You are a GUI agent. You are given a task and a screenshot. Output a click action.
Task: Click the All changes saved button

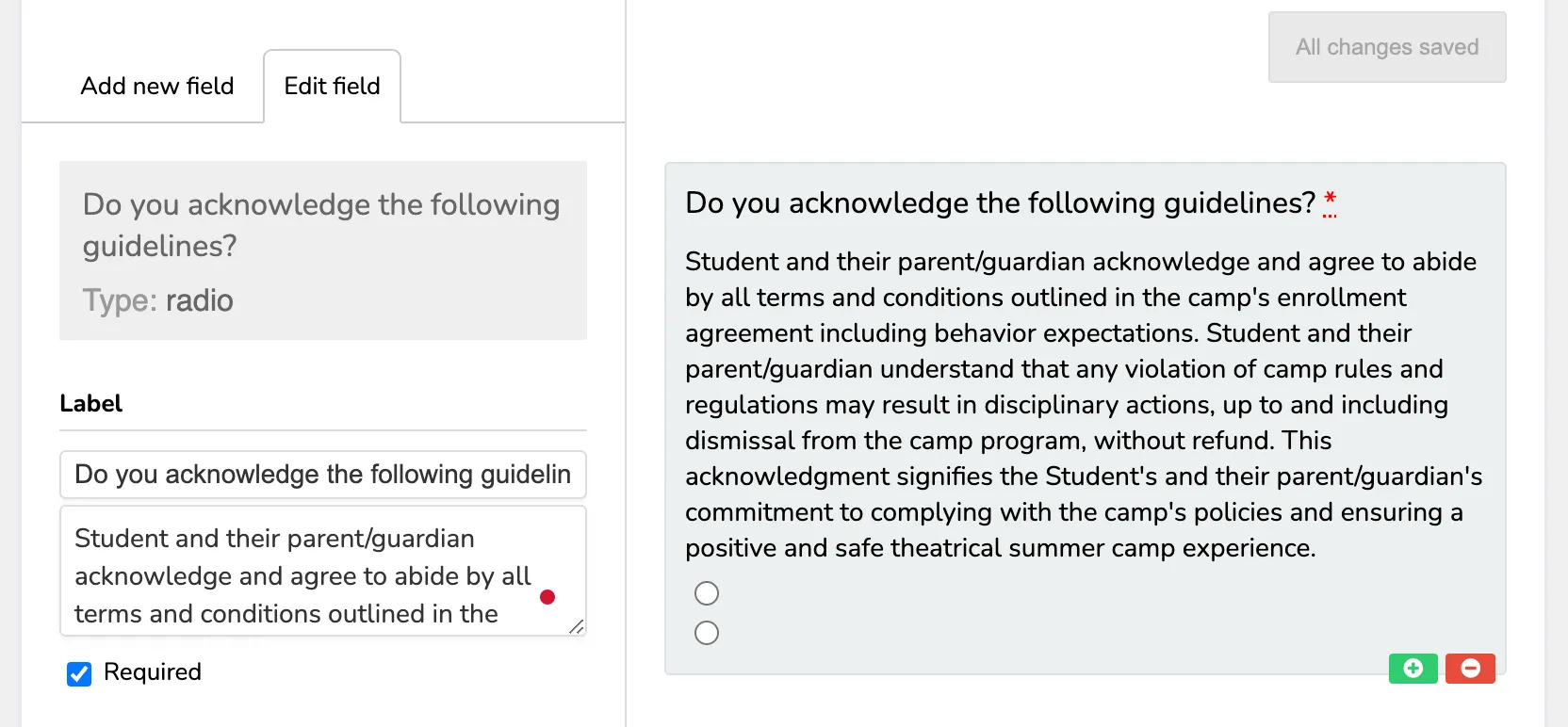coord(1387,47)
